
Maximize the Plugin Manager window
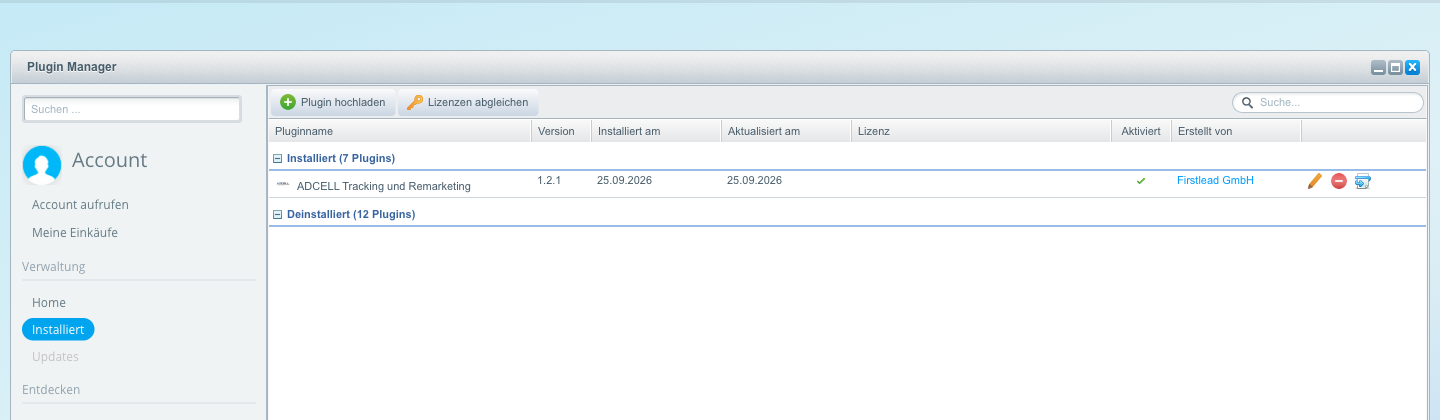[1395, 67]
